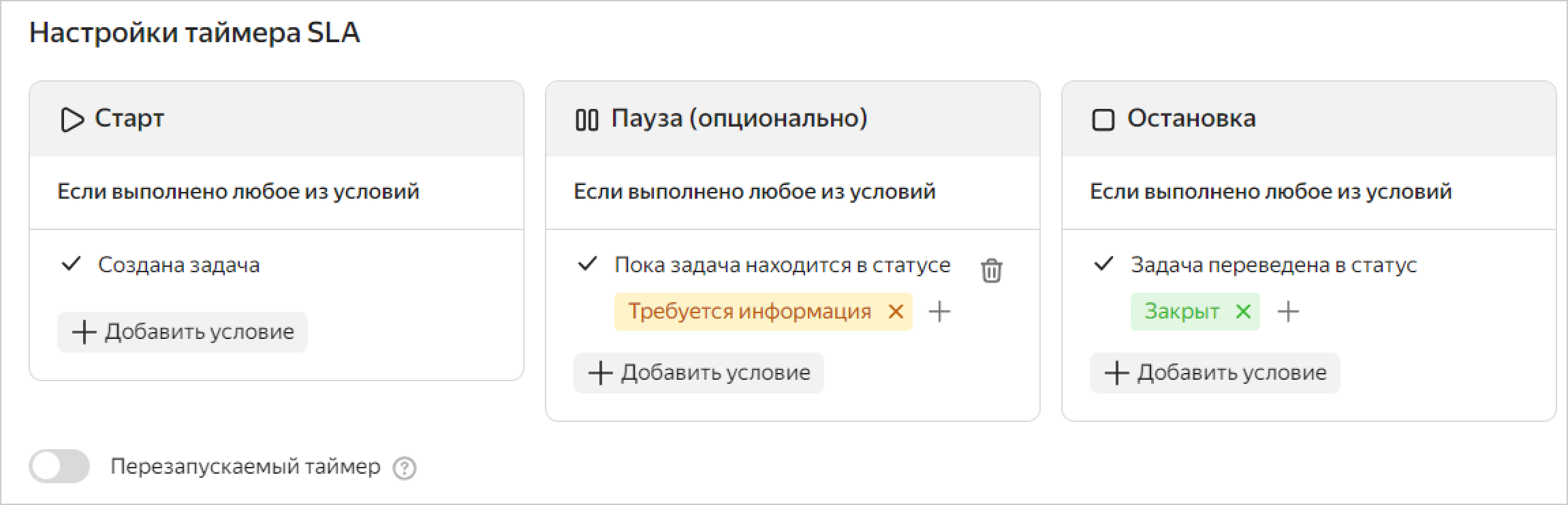Open help tooltip for restartable timer

pos(405,468)
